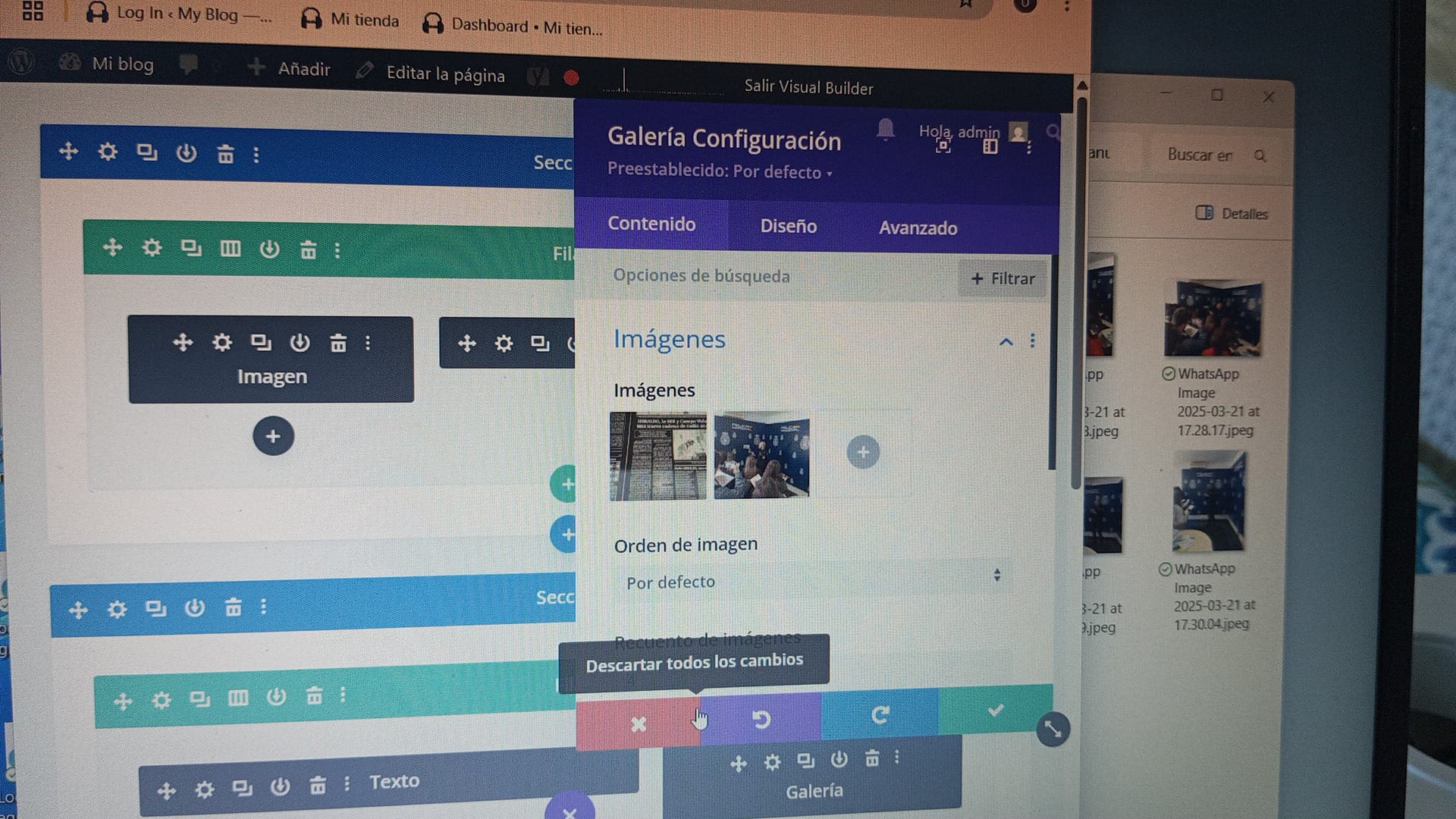Screen dimensions: 1456x819
Task: Toggle power icon on the Imagen module
Action: (x=300, y=343)
